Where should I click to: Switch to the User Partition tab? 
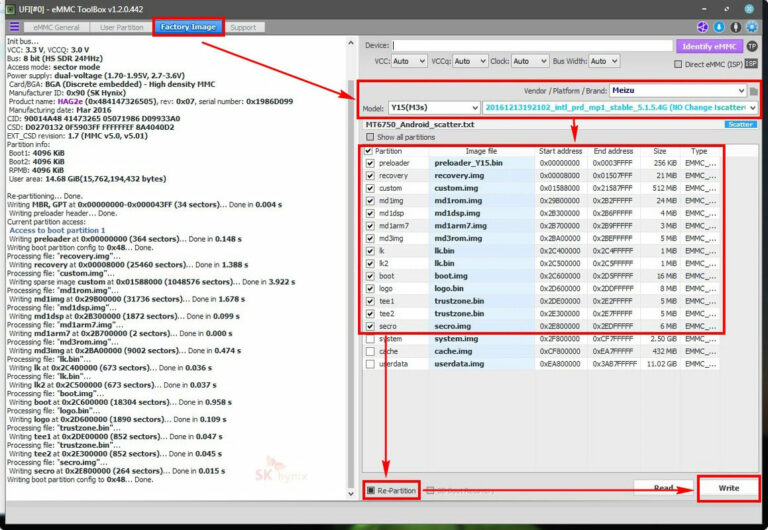click(119, 27)
